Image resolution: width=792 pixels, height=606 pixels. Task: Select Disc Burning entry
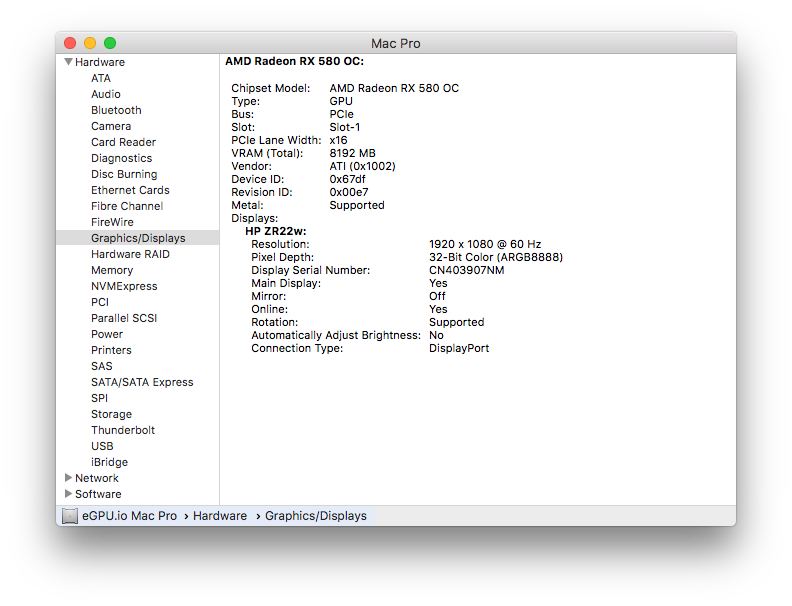[124, 174]
